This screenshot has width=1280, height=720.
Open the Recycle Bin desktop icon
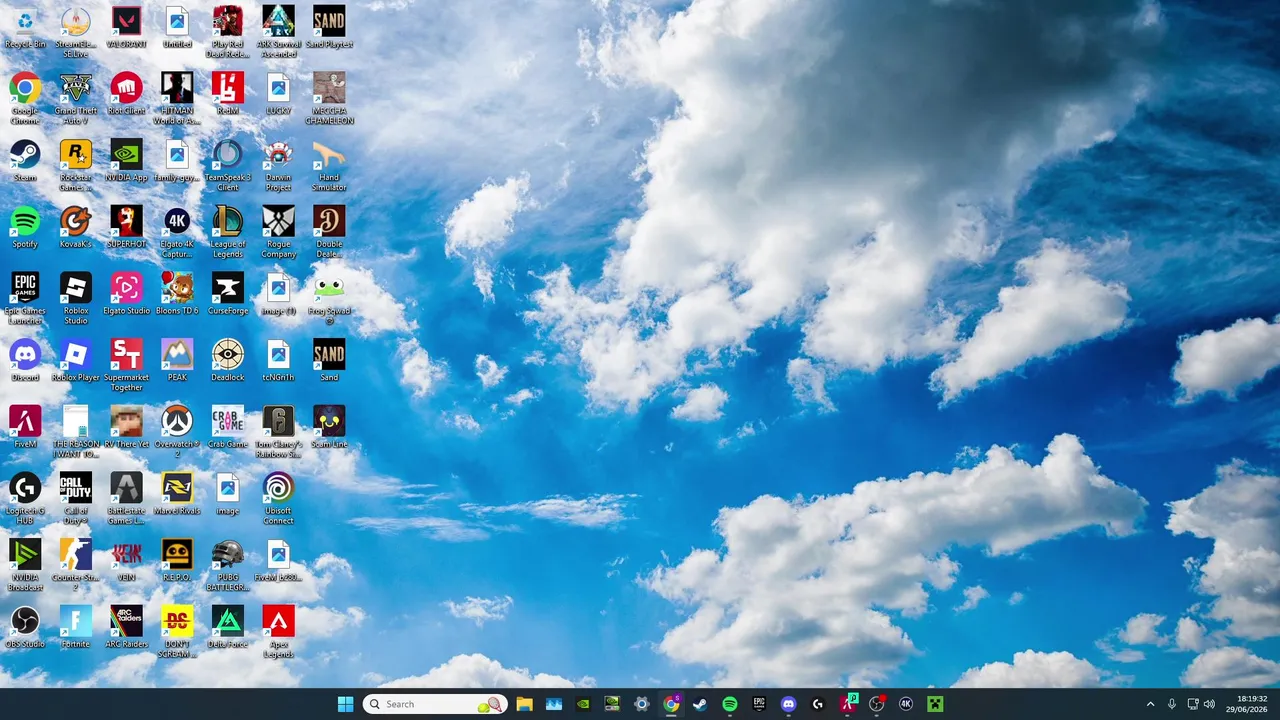pos(25,28)
